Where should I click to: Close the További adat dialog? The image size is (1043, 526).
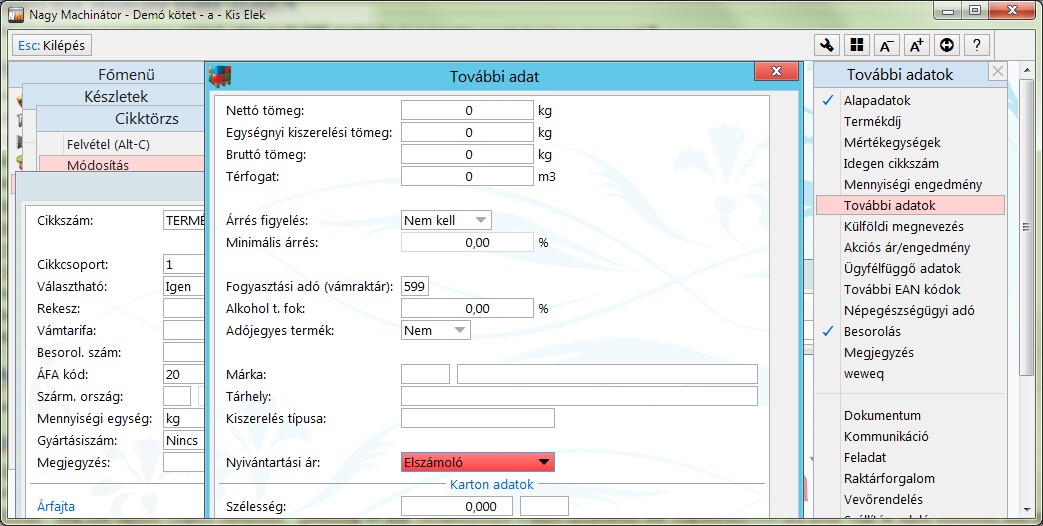coord(776,71)
